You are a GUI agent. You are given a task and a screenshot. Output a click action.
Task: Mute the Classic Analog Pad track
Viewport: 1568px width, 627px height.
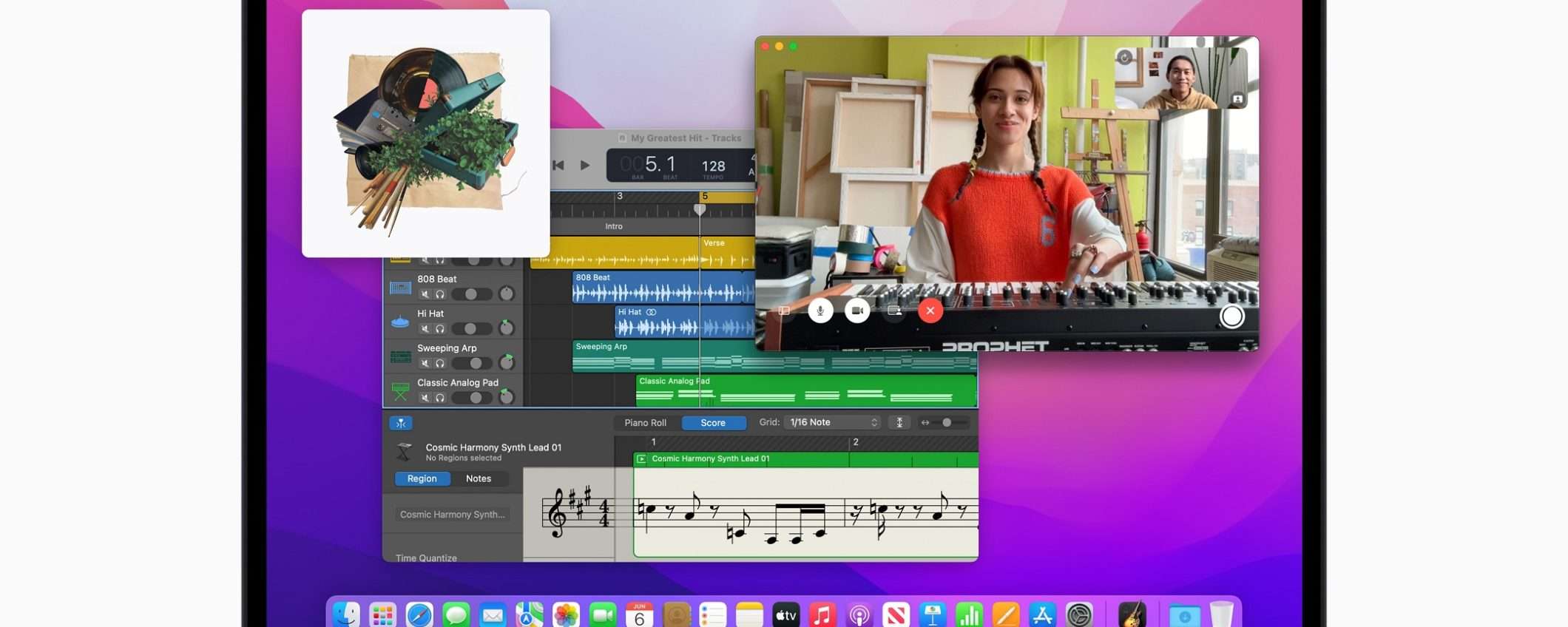click(x=425, y=398)
